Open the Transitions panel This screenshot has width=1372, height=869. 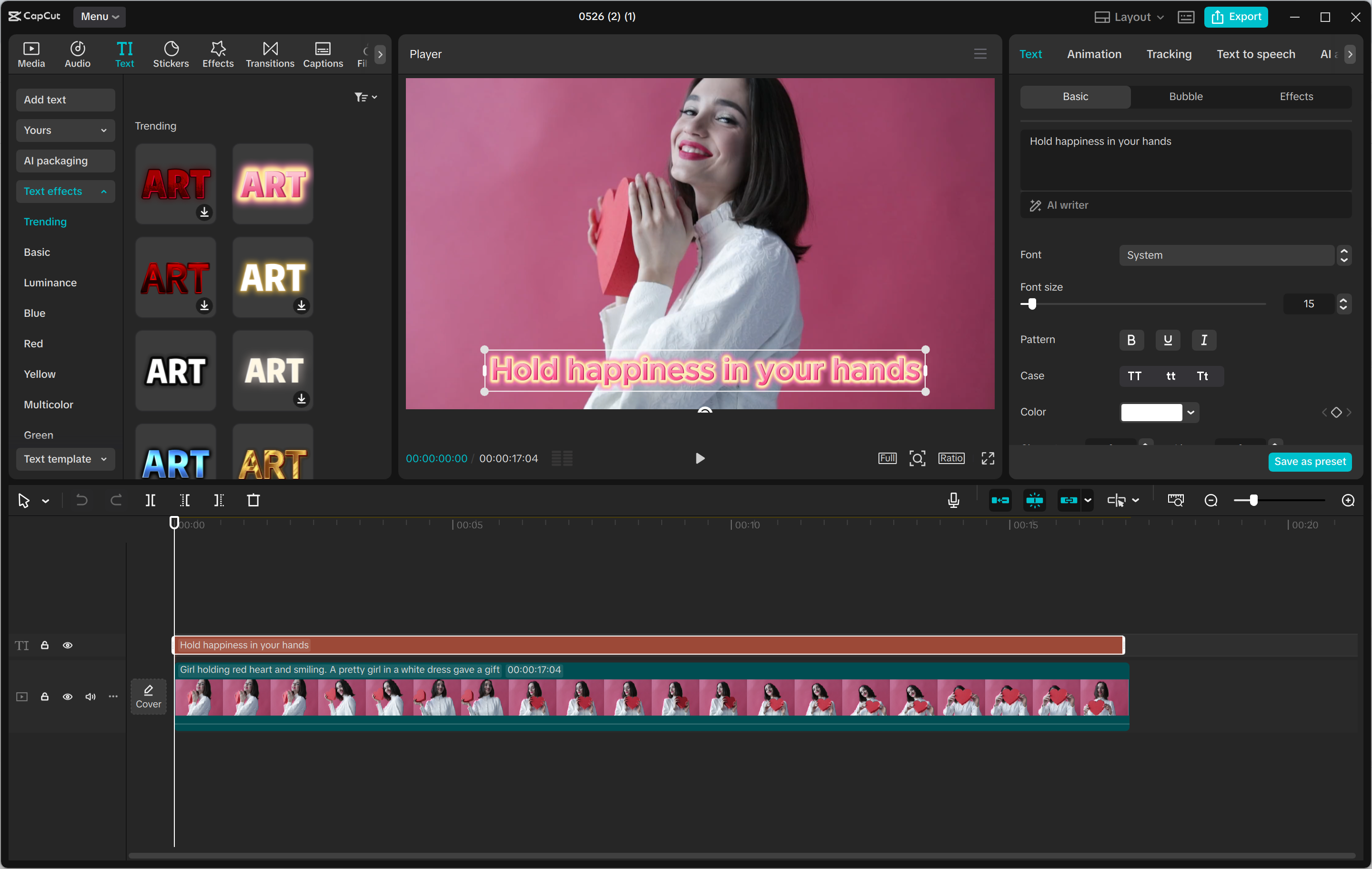pos(270,53)
